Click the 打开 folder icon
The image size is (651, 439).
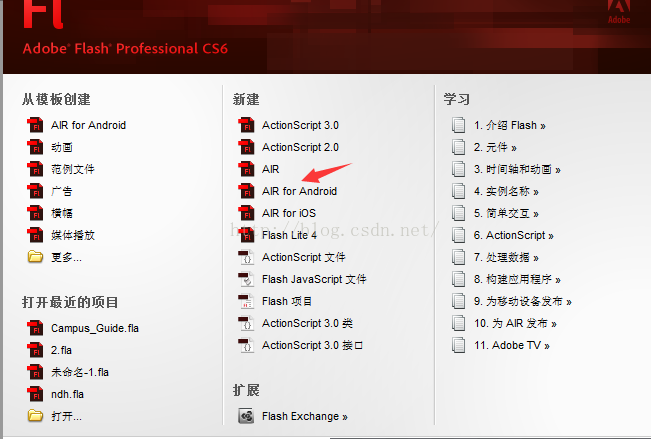(x=35, y=415)
